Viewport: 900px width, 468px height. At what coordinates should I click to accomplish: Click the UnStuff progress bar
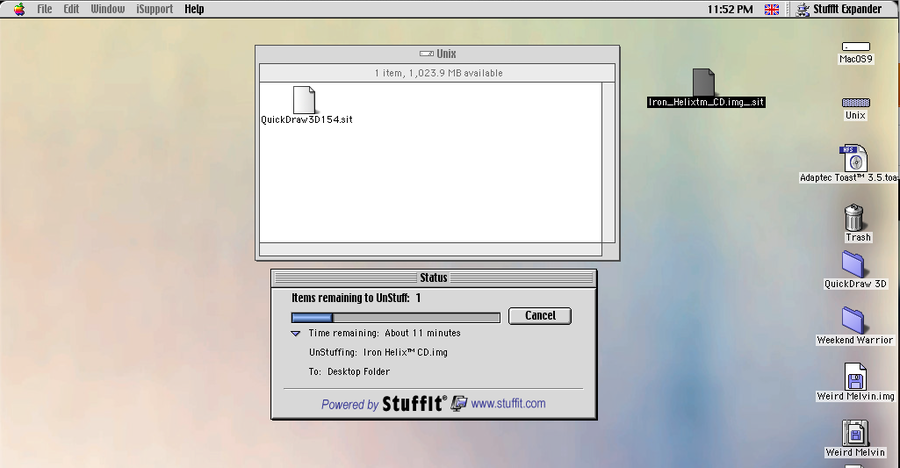(395, 318)
